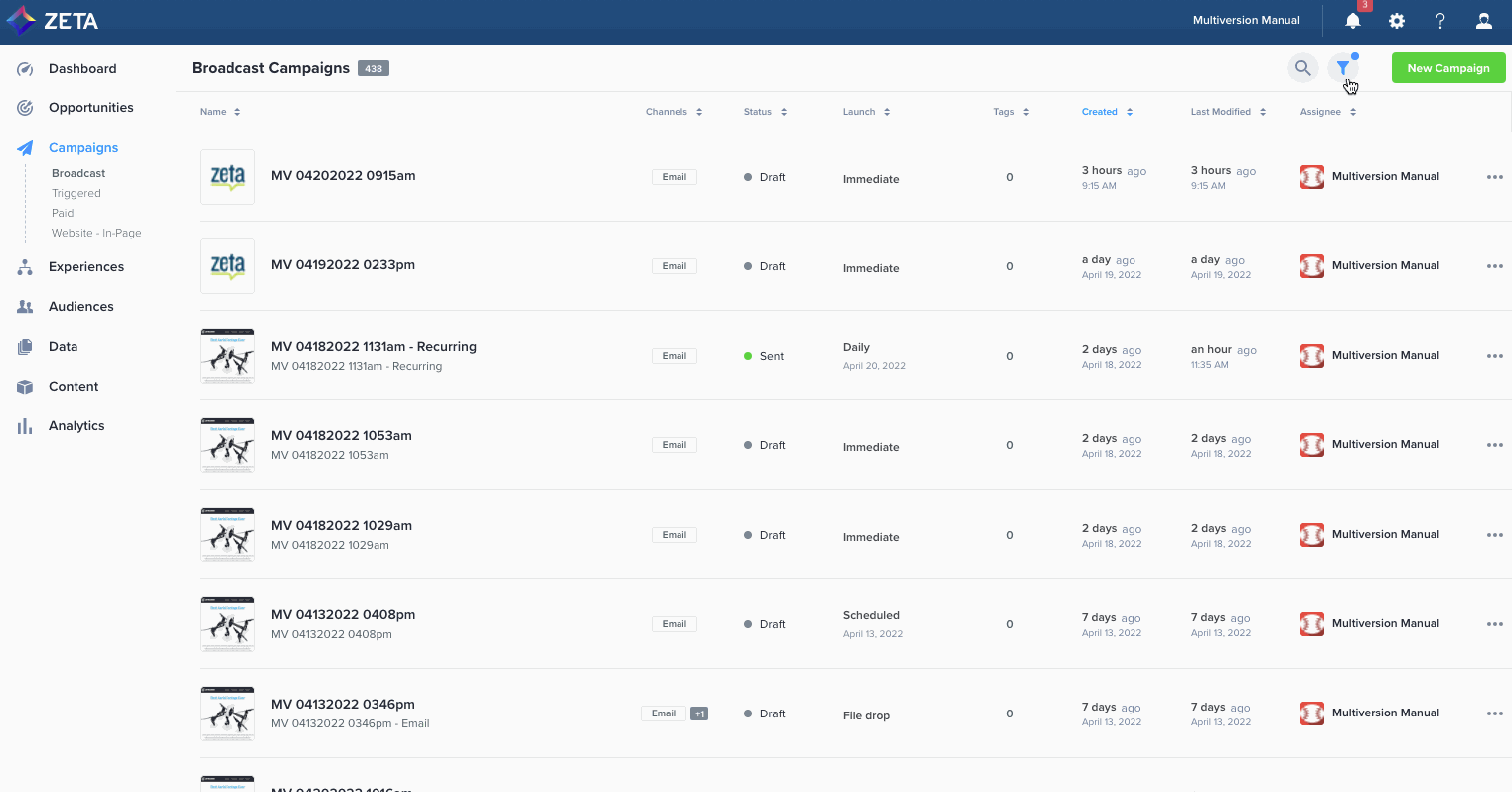
Task: Click the New Campaign button
Action: point(1448,68)
